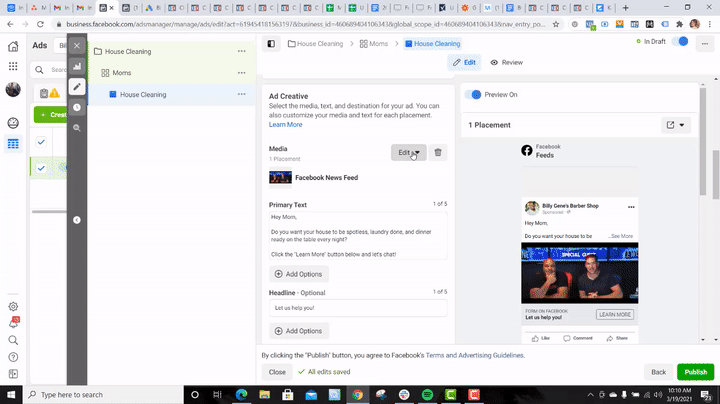The height and width of the screenshot is (404, 720).
Task: Open three-dot menu for Moms ad set
Action: click(x=241, y=73)
